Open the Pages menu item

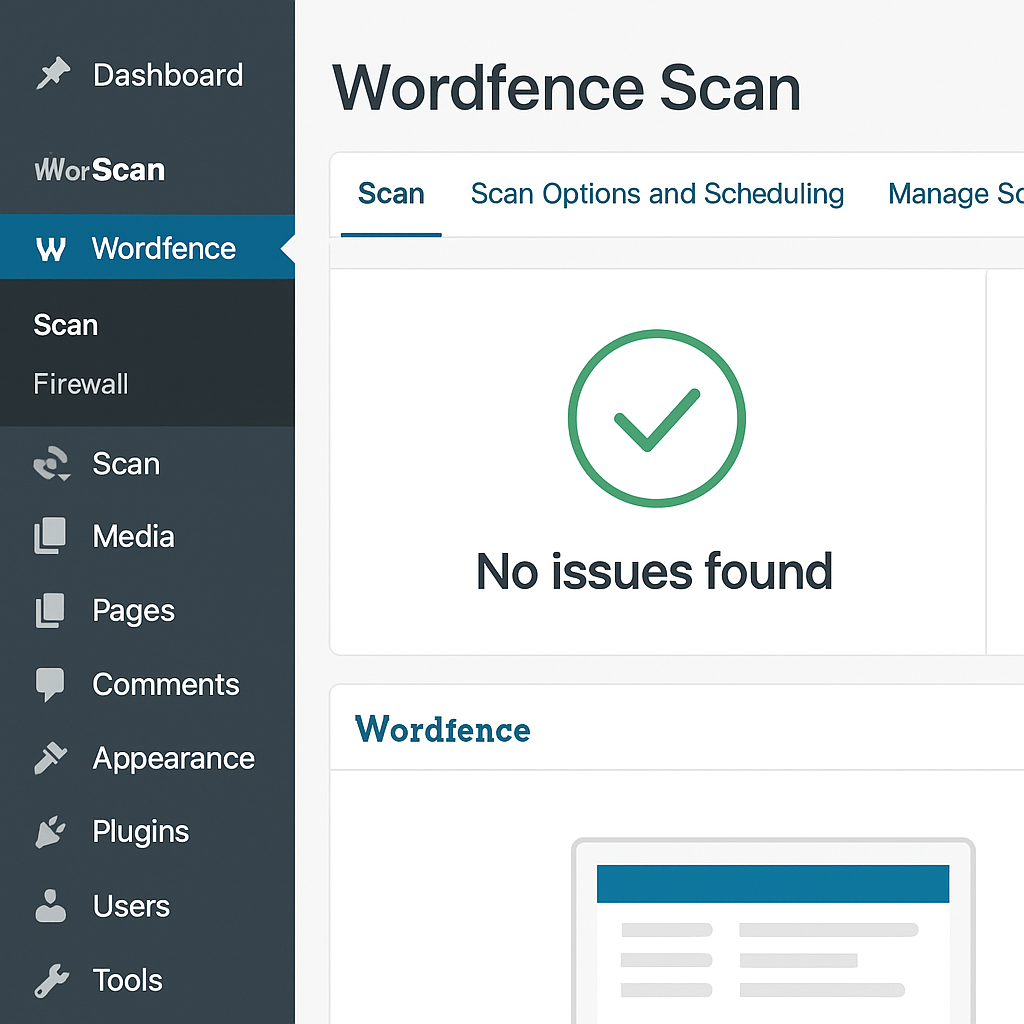point(133,611)
